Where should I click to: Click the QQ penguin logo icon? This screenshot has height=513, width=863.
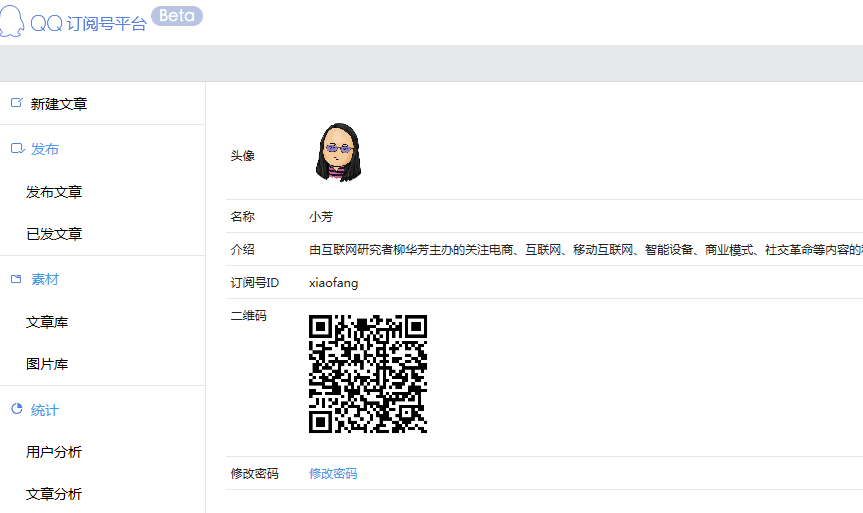12,21
